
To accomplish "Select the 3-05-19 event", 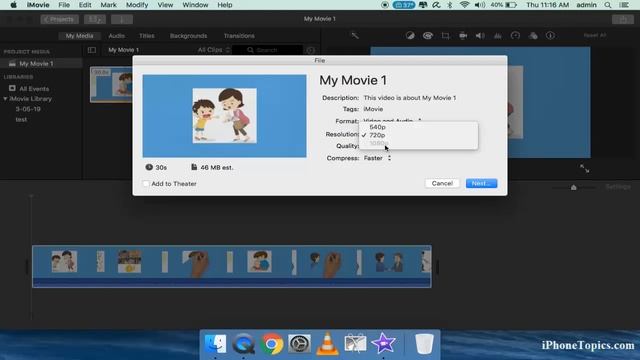I will tap(28, 109).
